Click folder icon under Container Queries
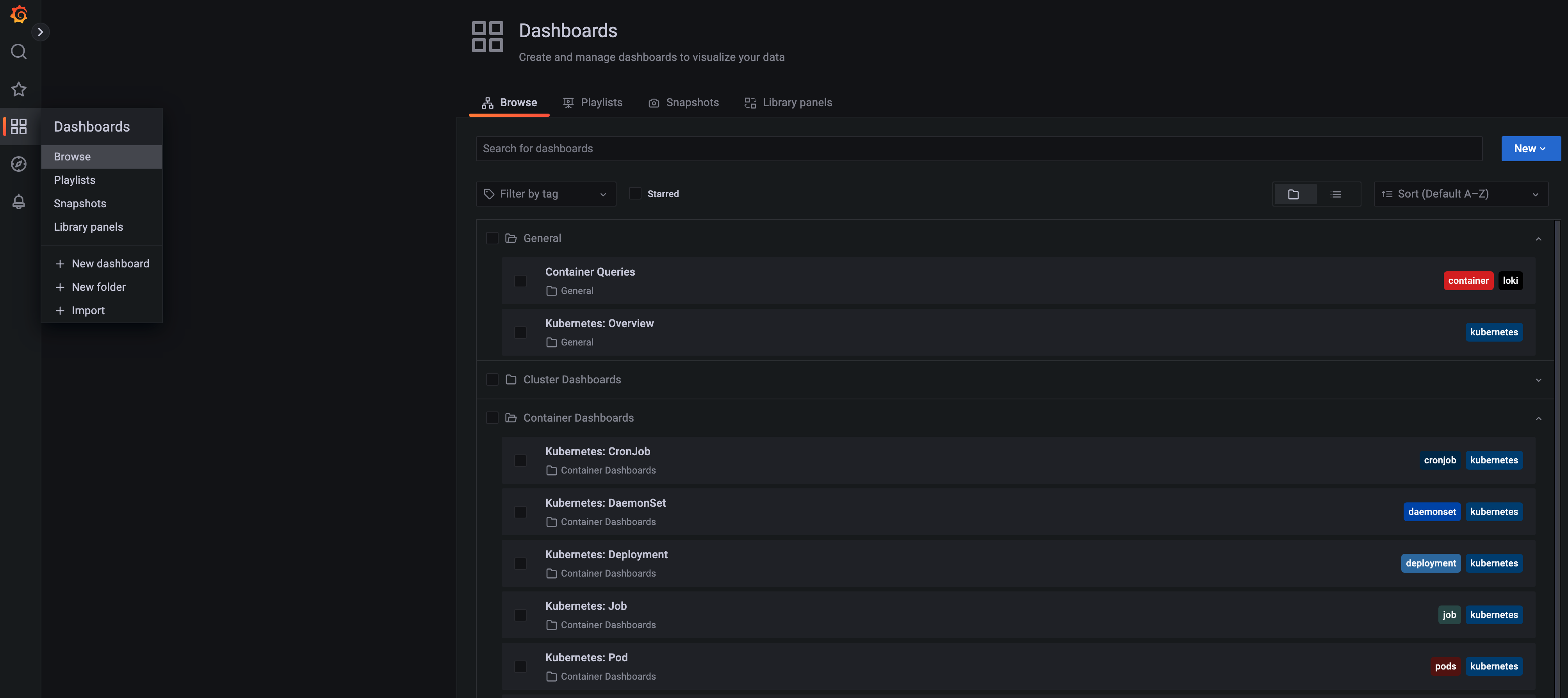Screen dimensions: 1568x698 (551, 291)
